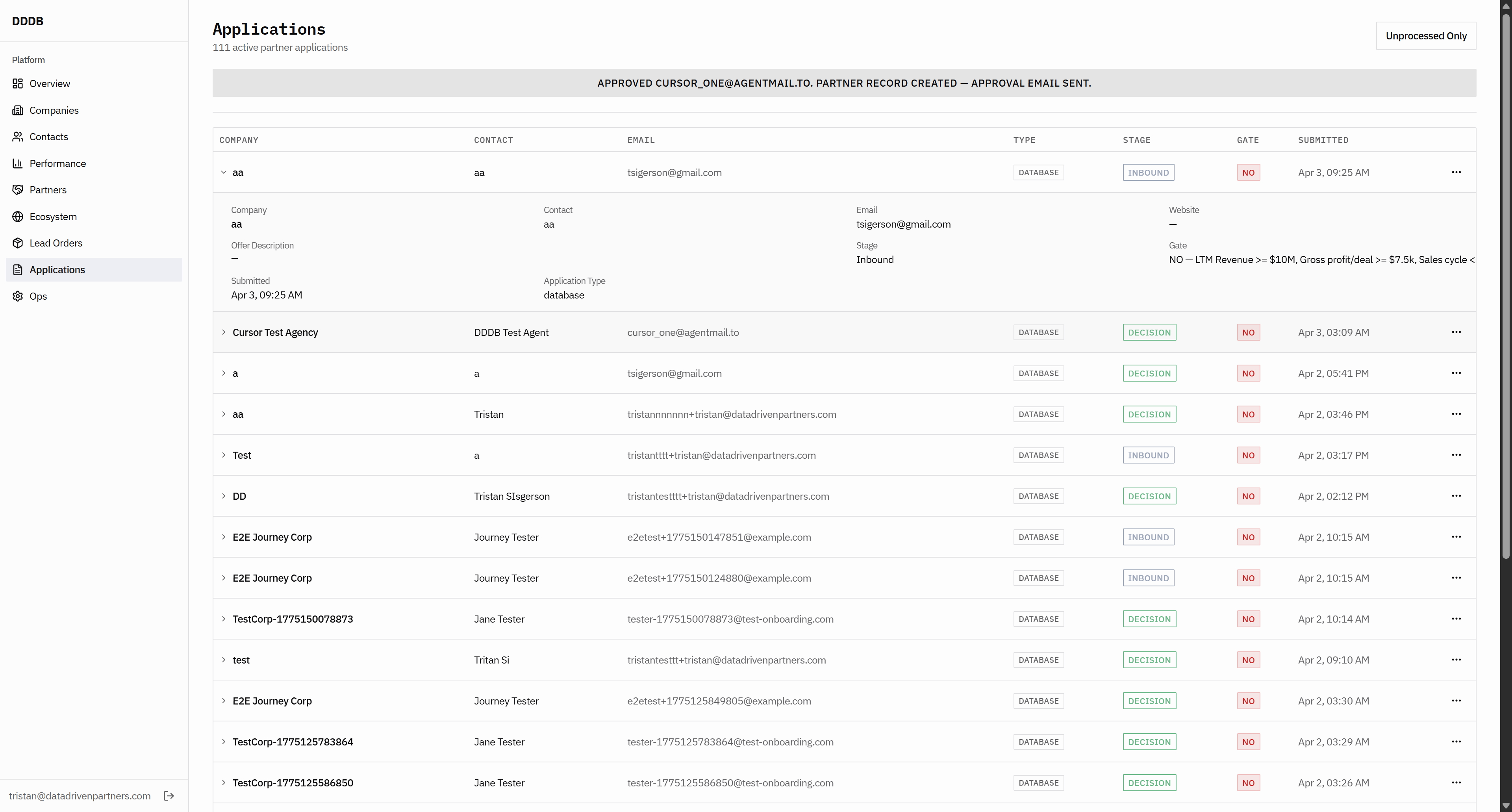
Task: Click the Partners handshake icon
Action: point(18,190)
